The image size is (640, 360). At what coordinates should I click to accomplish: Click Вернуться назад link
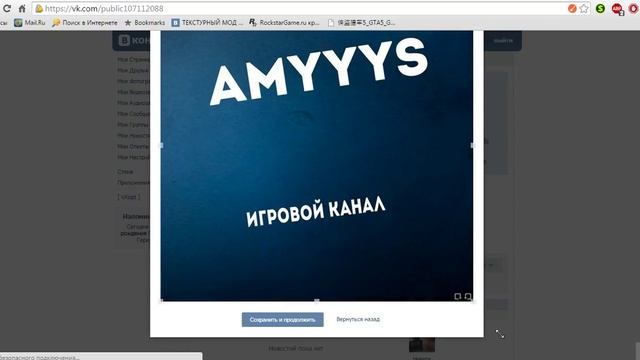click(358, 319)
